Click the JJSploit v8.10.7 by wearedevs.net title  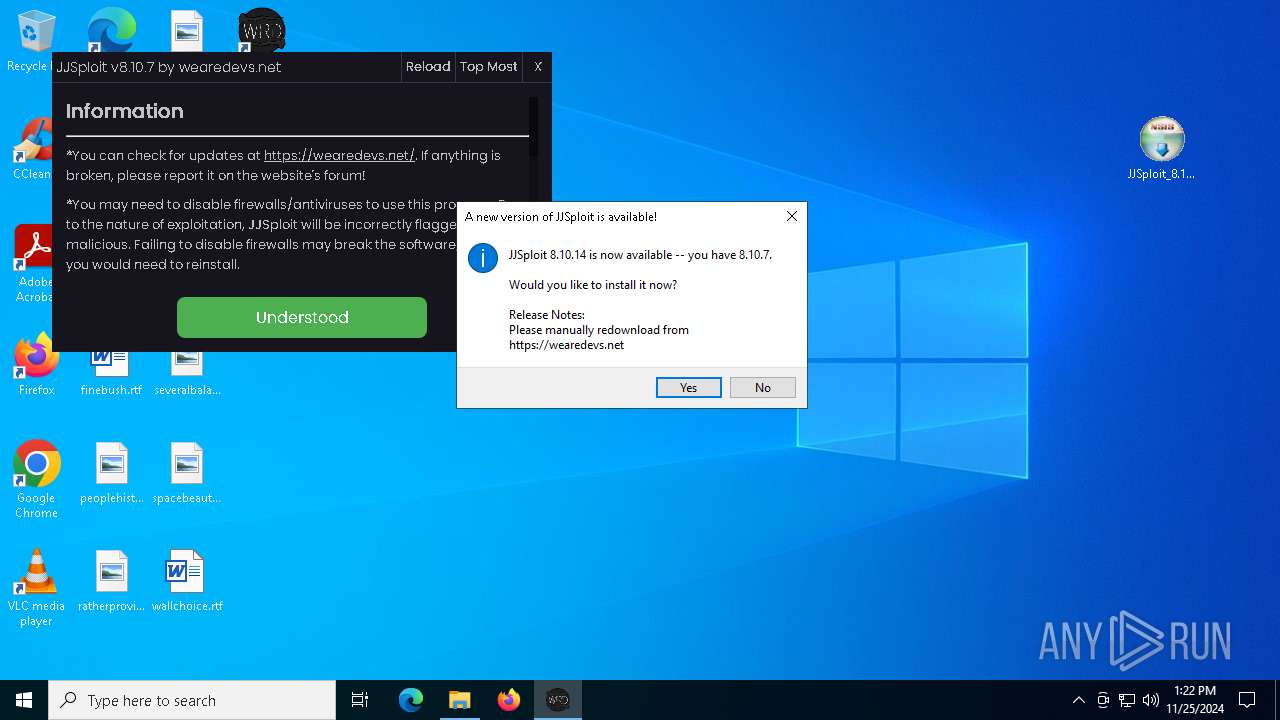(x=169, y=67)
